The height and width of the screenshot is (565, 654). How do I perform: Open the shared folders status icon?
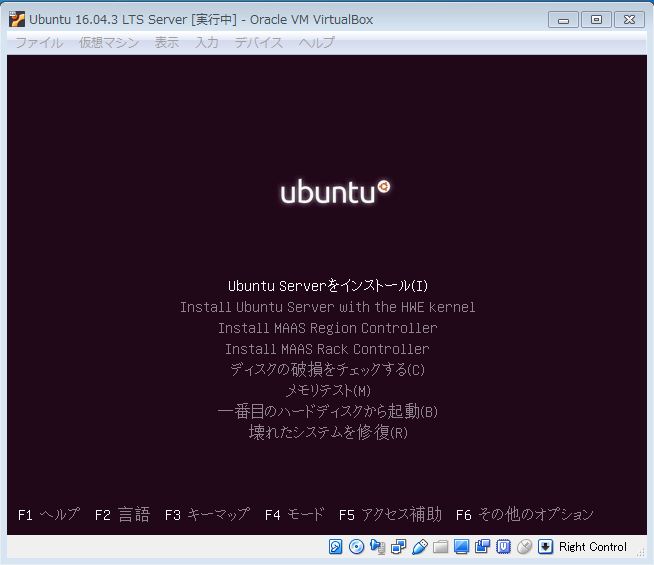pyautogui.click(x=440, y=547)
